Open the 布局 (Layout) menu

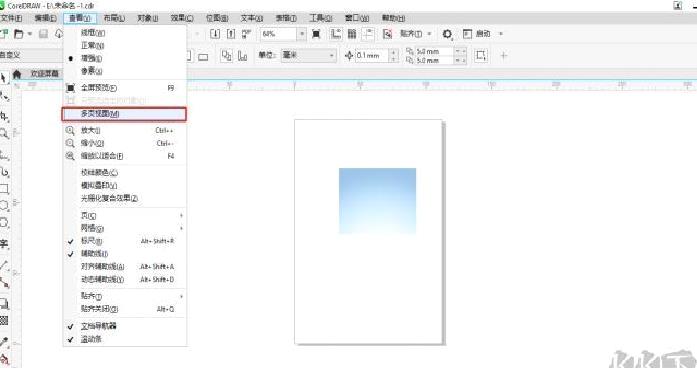point(114,18)
